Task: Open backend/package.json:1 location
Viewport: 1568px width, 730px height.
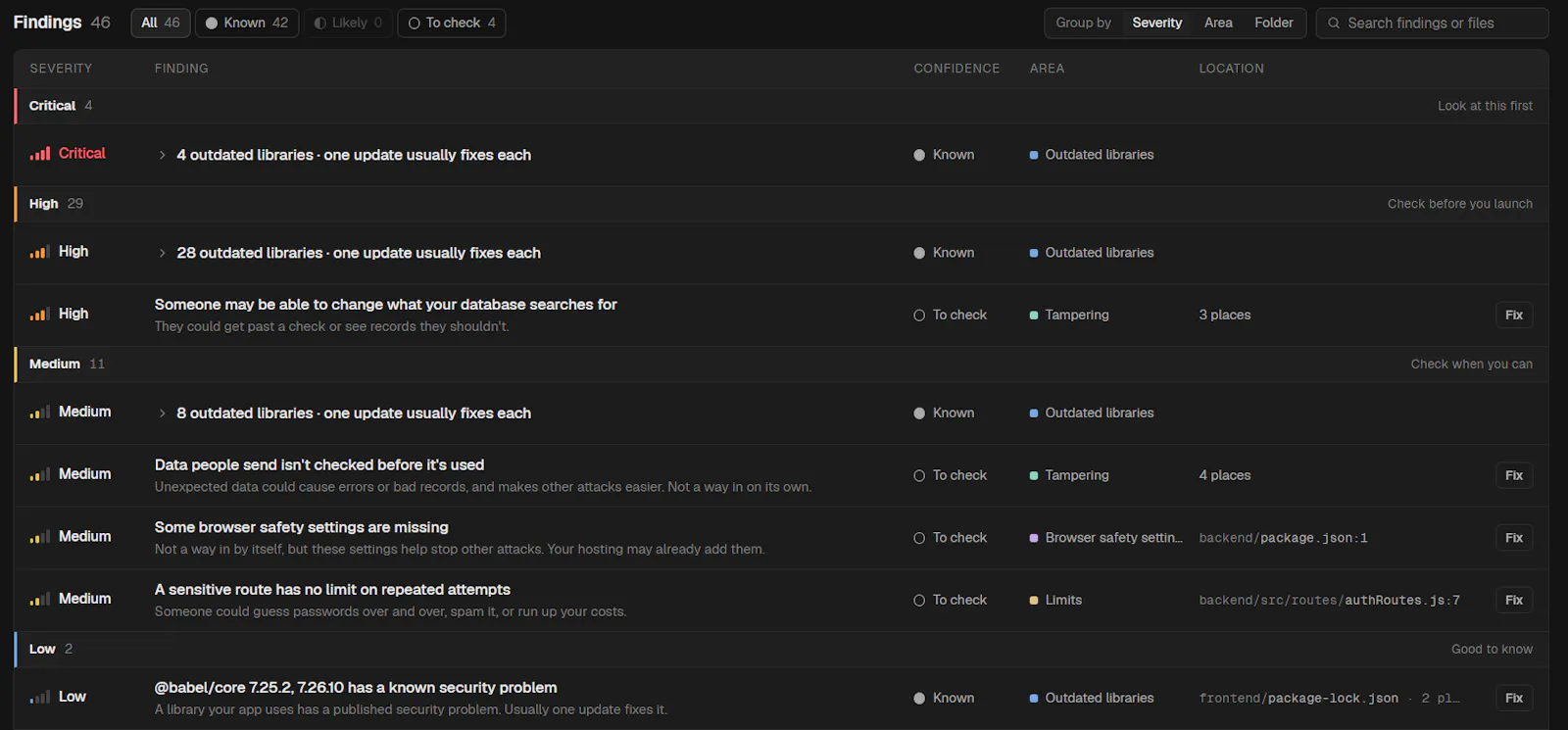Action: pyautogui.click(x=1283, y=538)
